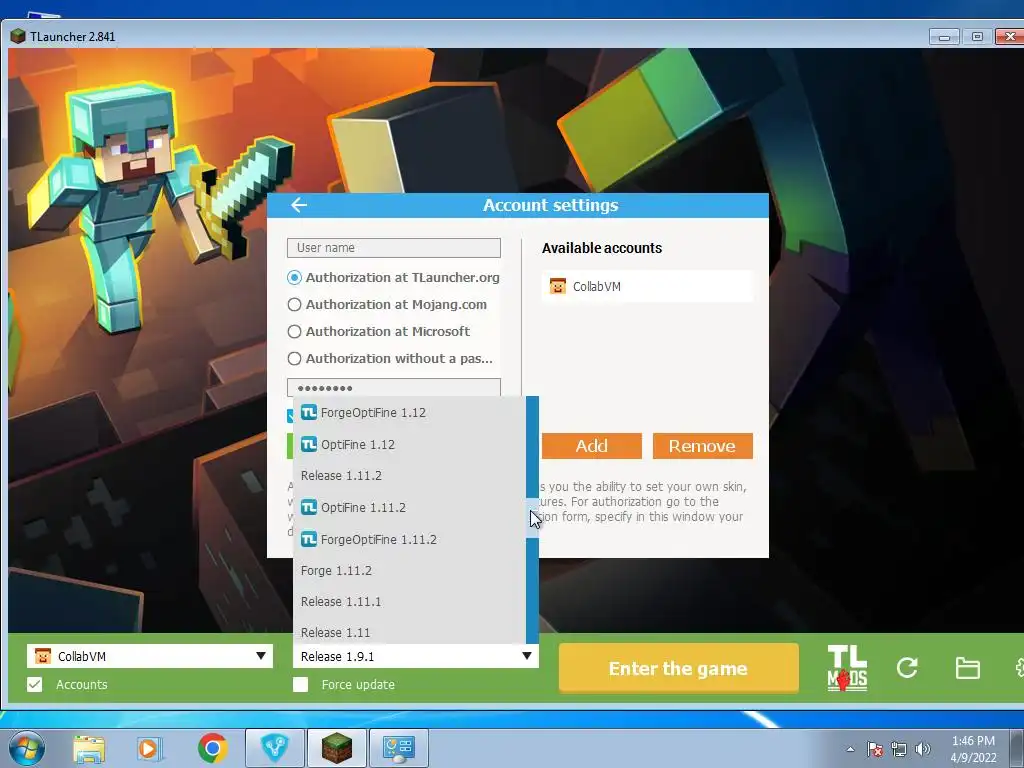Click the TL icon beside ForgeOptiFine 1.12
Viewport: 1024px width, 768px height.
(309, 412)
